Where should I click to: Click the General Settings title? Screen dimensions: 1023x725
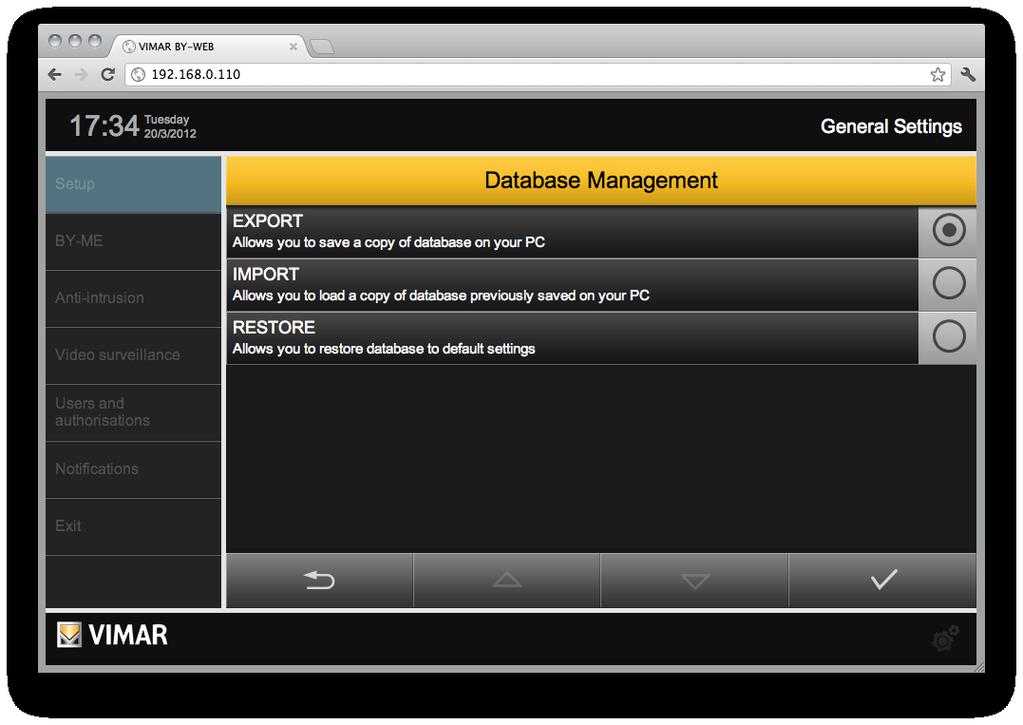tap(891, 126)
